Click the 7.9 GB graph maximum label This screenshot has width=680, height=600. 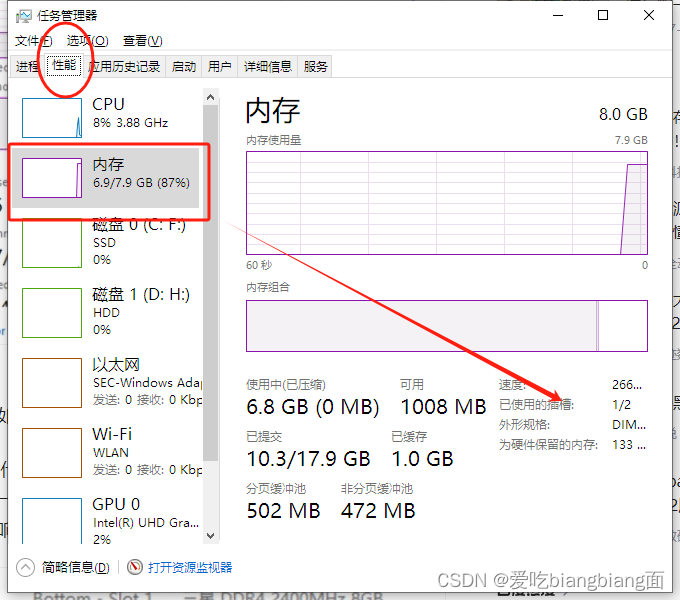(x=631, y=140)
